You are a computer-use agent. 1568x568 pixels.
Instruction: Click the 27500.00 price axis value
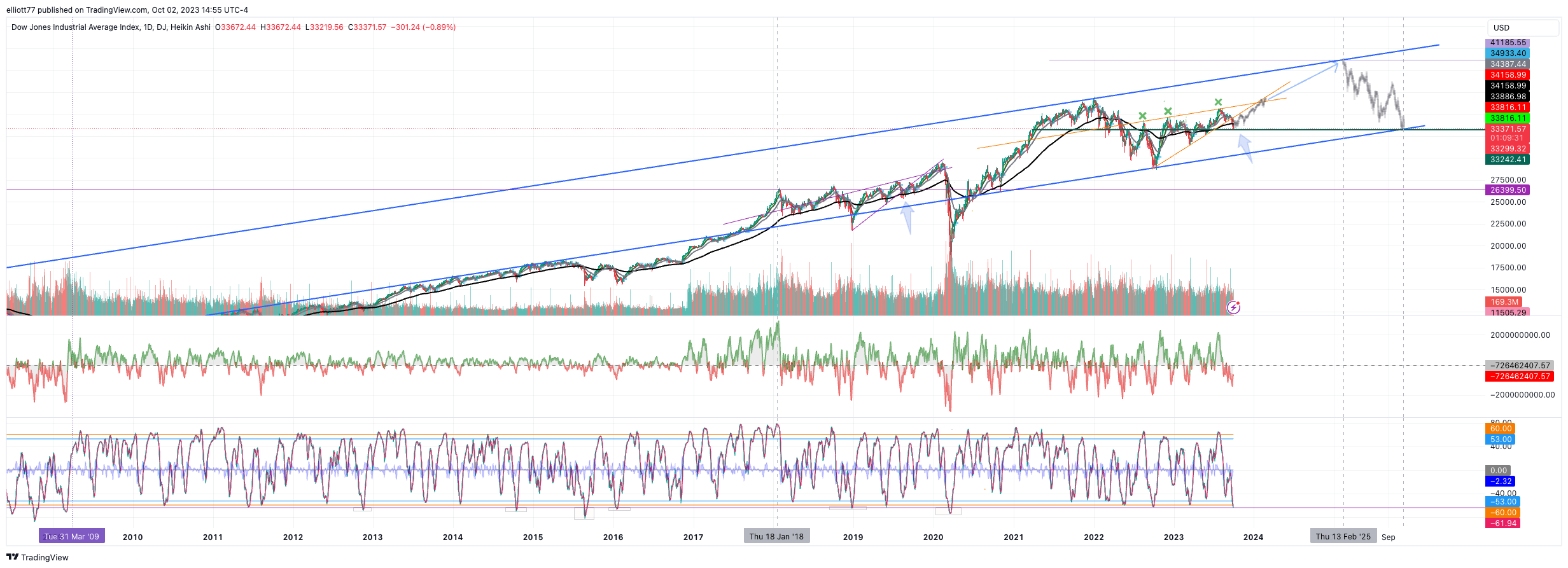click(x=1508, y=180)
